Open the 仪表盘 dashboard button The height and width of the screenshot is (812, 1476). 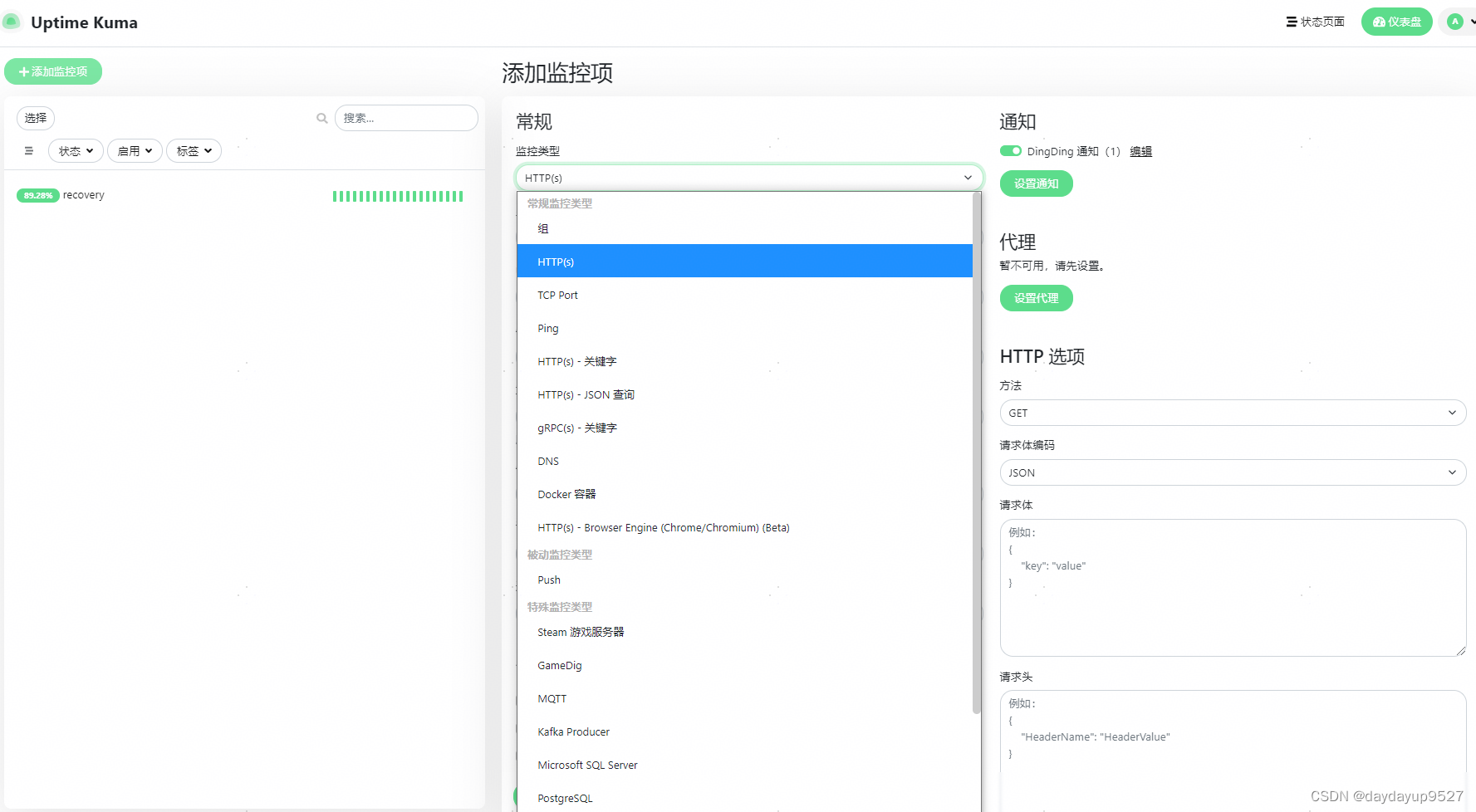coord(1397,22)
